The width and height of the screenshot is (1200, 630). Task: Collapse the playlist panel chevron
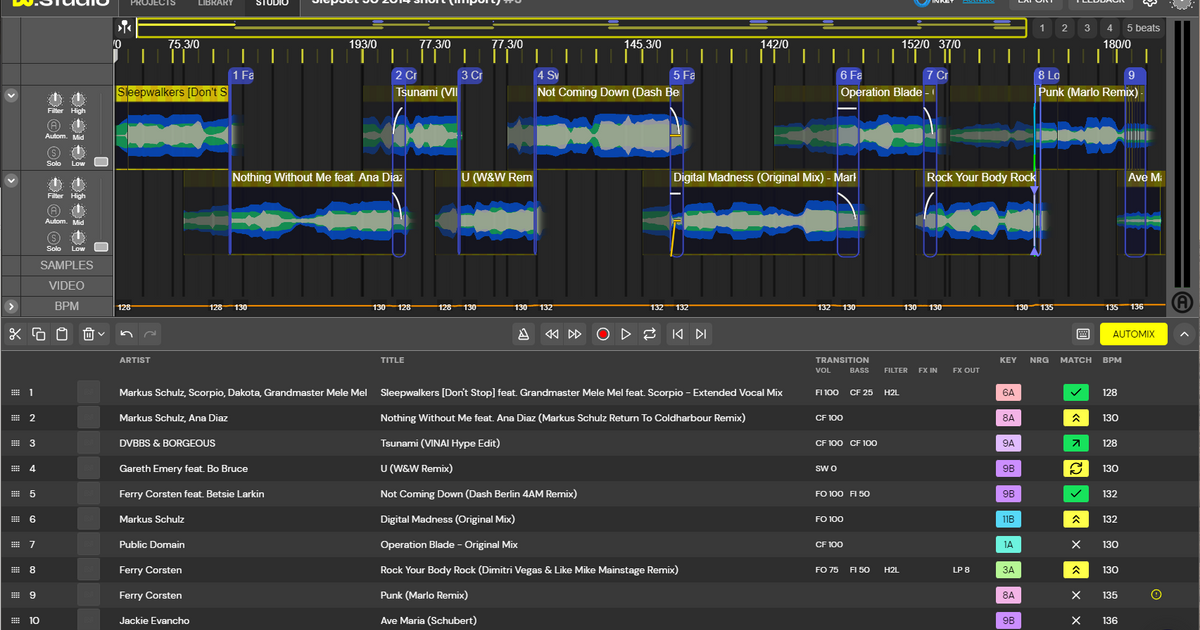1184,334
